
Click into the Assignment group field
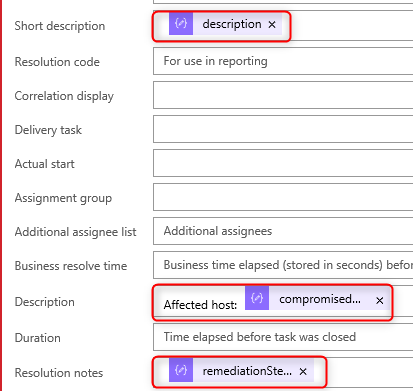click(x=283, y=197)
